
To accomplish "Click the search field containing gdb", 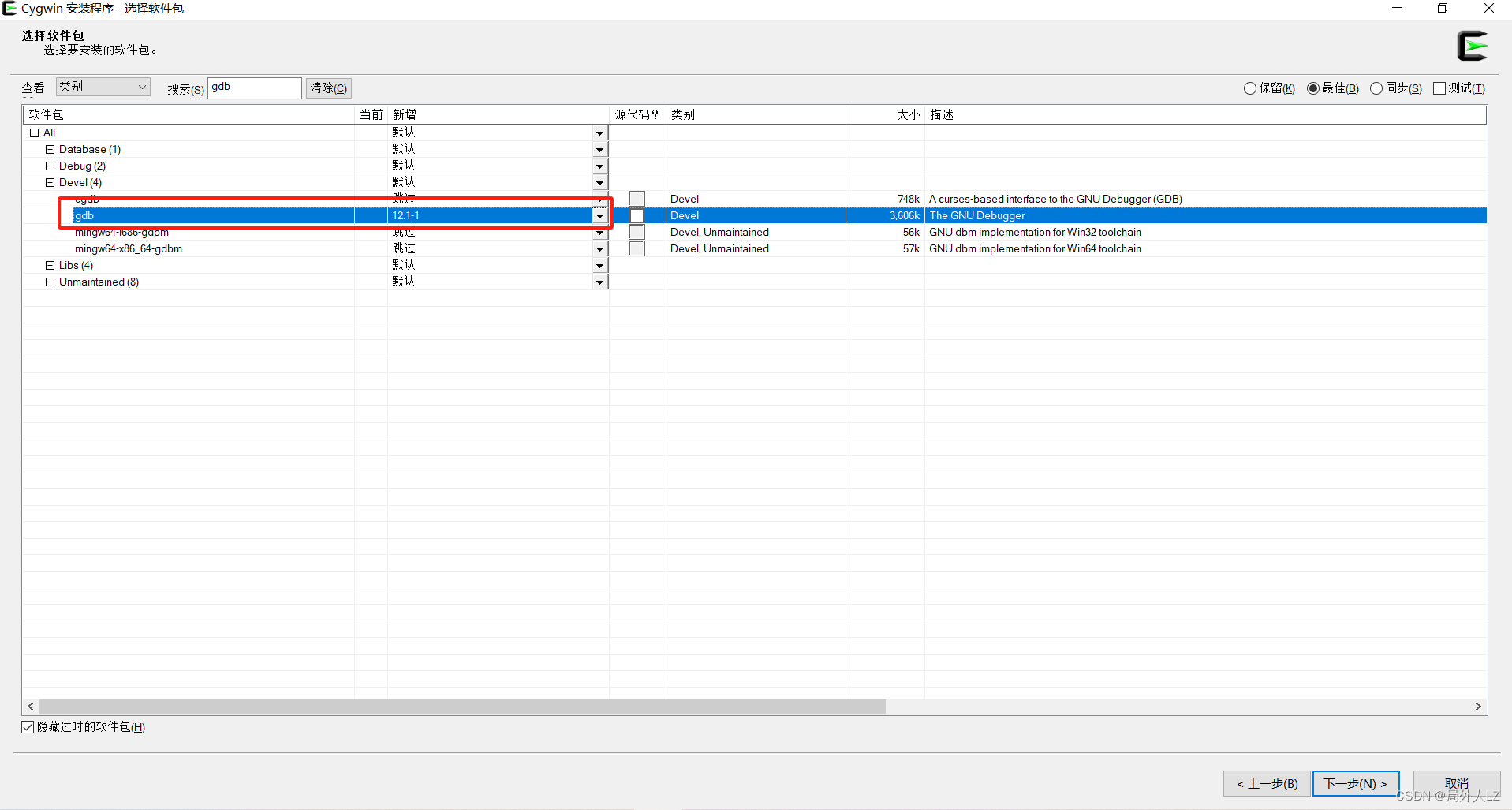I will pyautogui.click(x=254, y=88).
